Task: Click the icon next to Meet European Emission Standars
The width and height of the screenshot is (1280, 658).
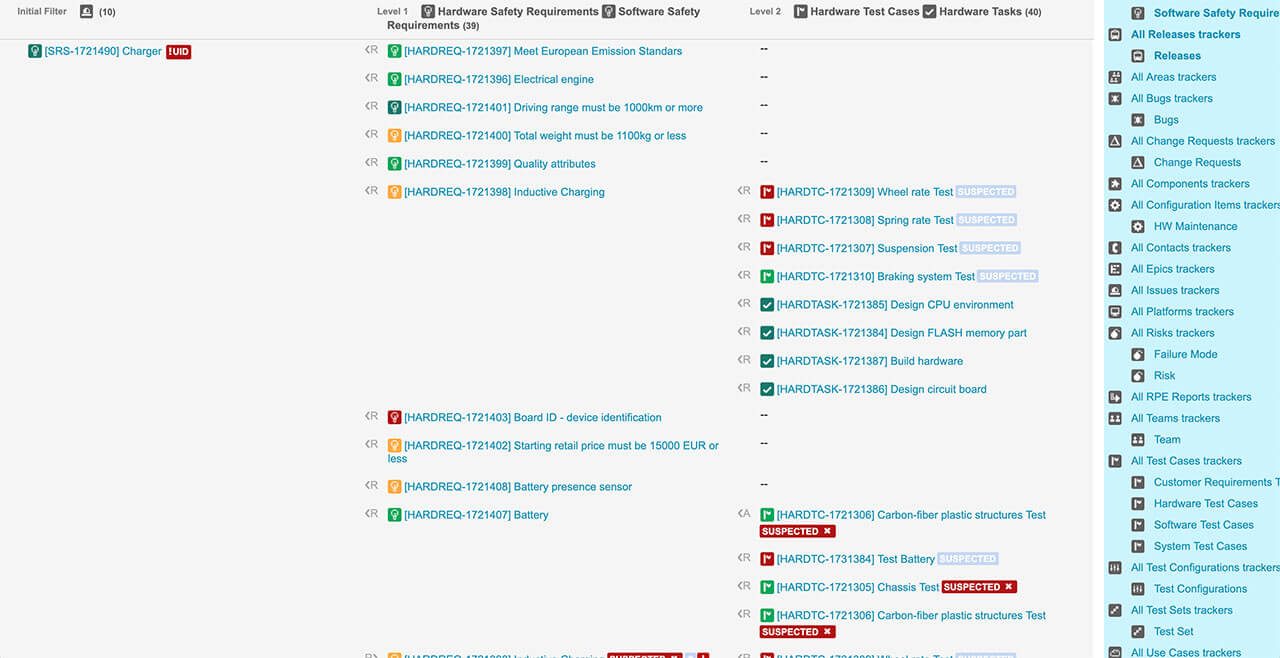Action: [394, 51]
